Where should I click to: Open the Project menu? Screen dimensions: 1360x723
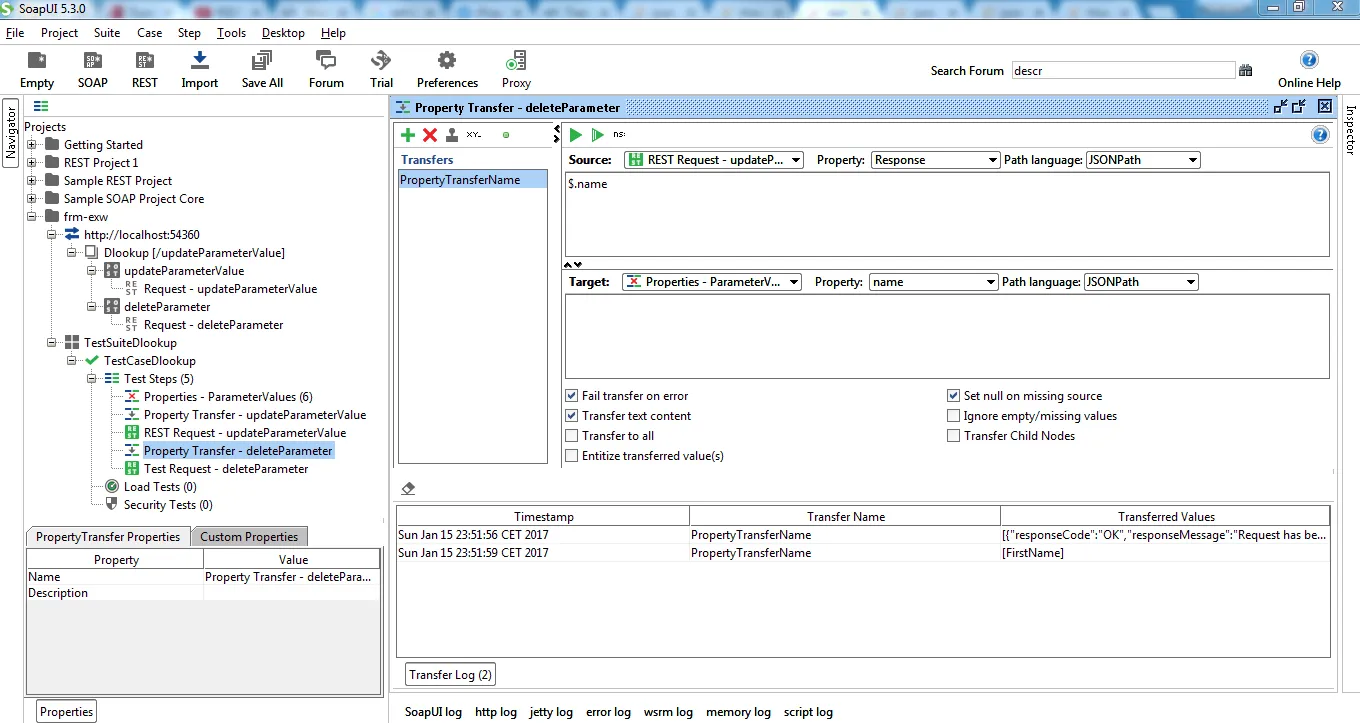59,33
